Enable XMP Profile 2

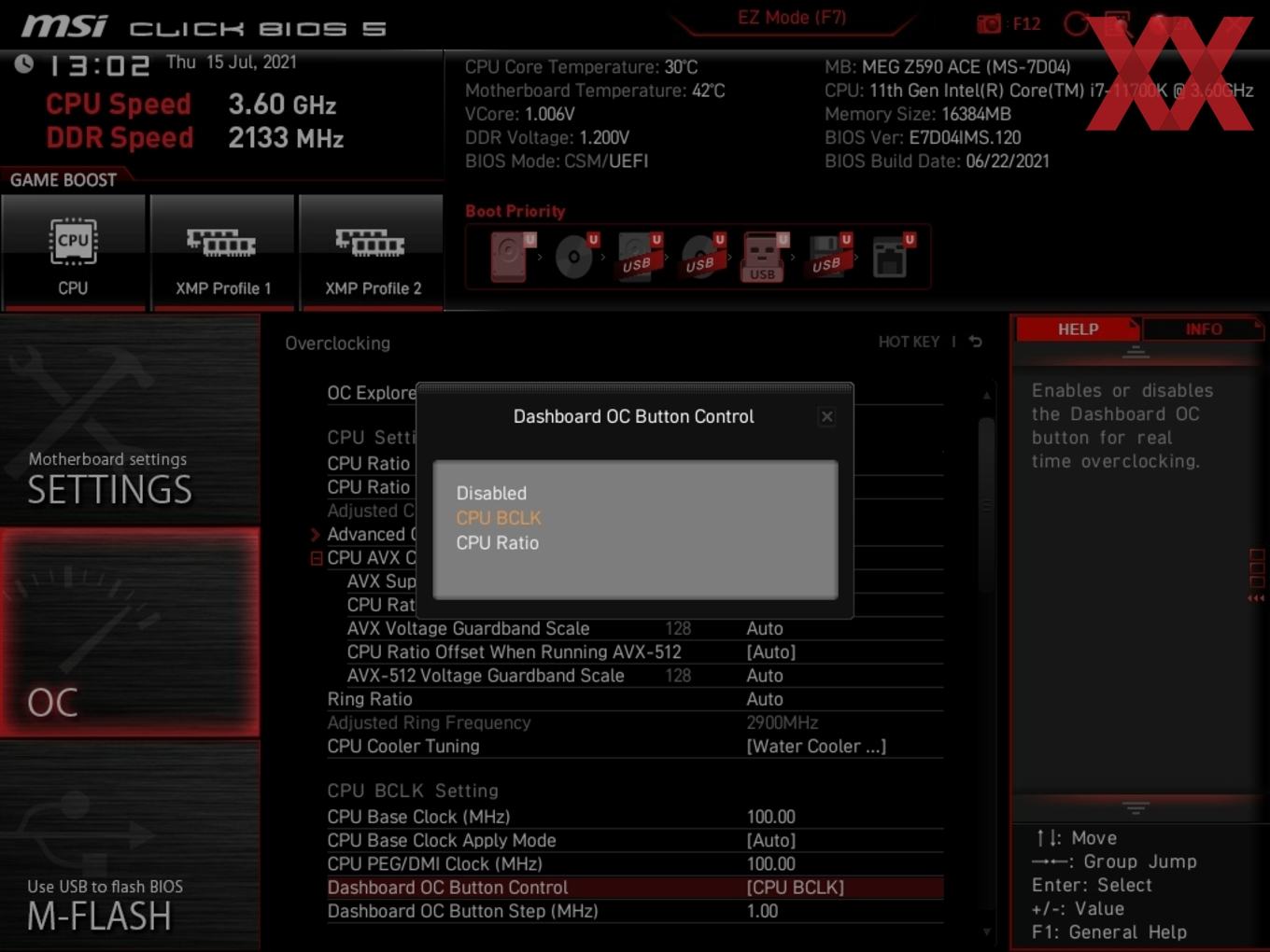[372, 252]
